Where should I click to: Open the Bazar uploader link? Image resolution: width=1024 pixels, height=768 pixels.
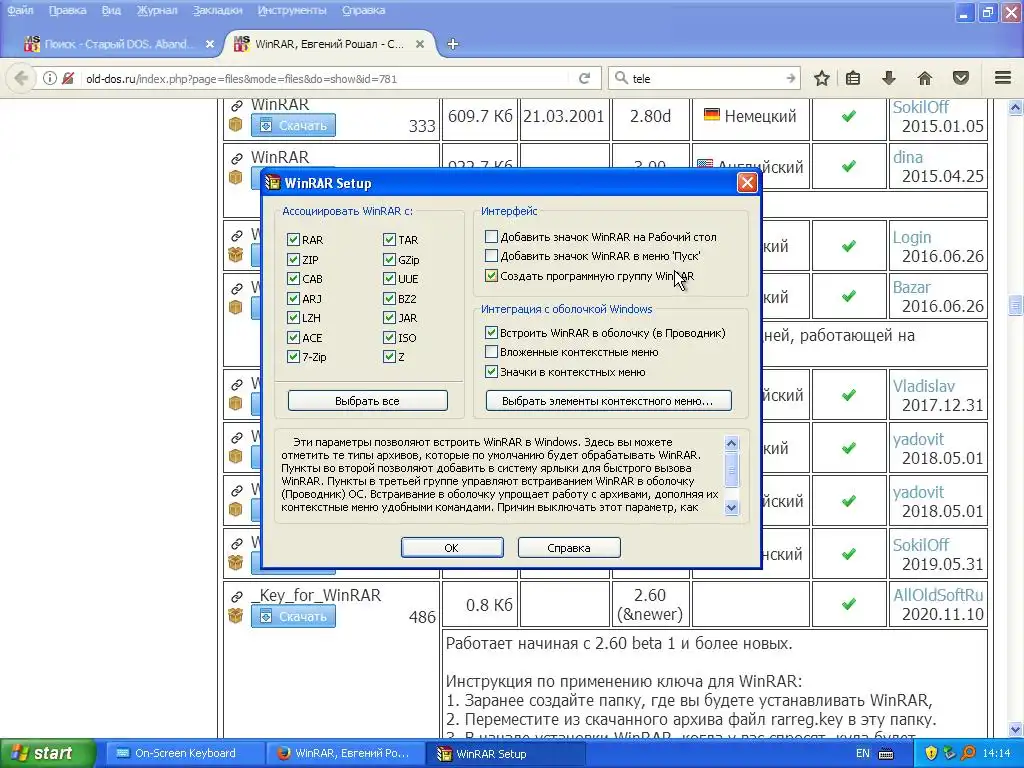pyautogui.click(x=912, y=287)
